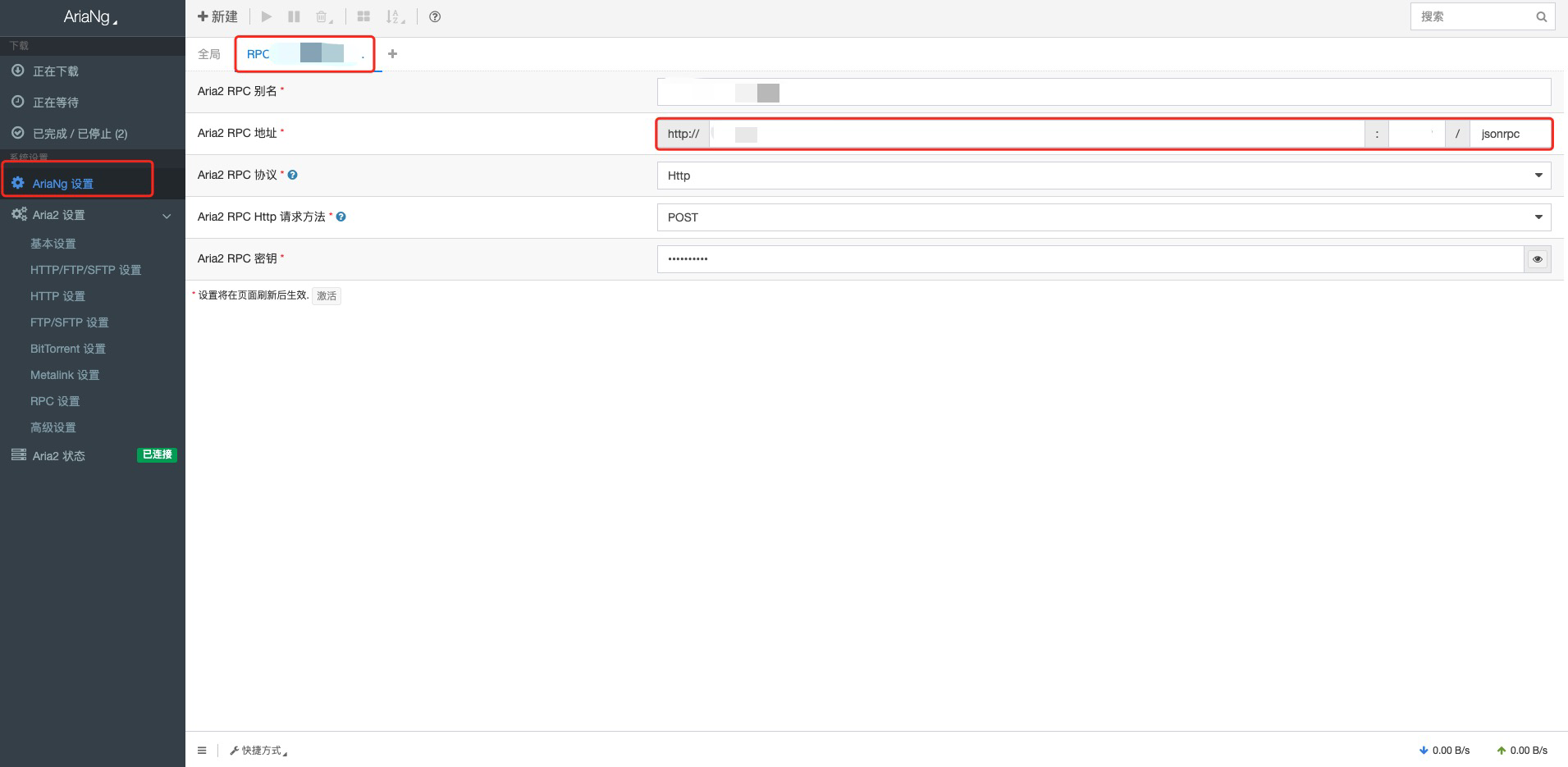Open RPC 设置 in sidebar
Viewport: 1568px width, 767px height.
55,401
